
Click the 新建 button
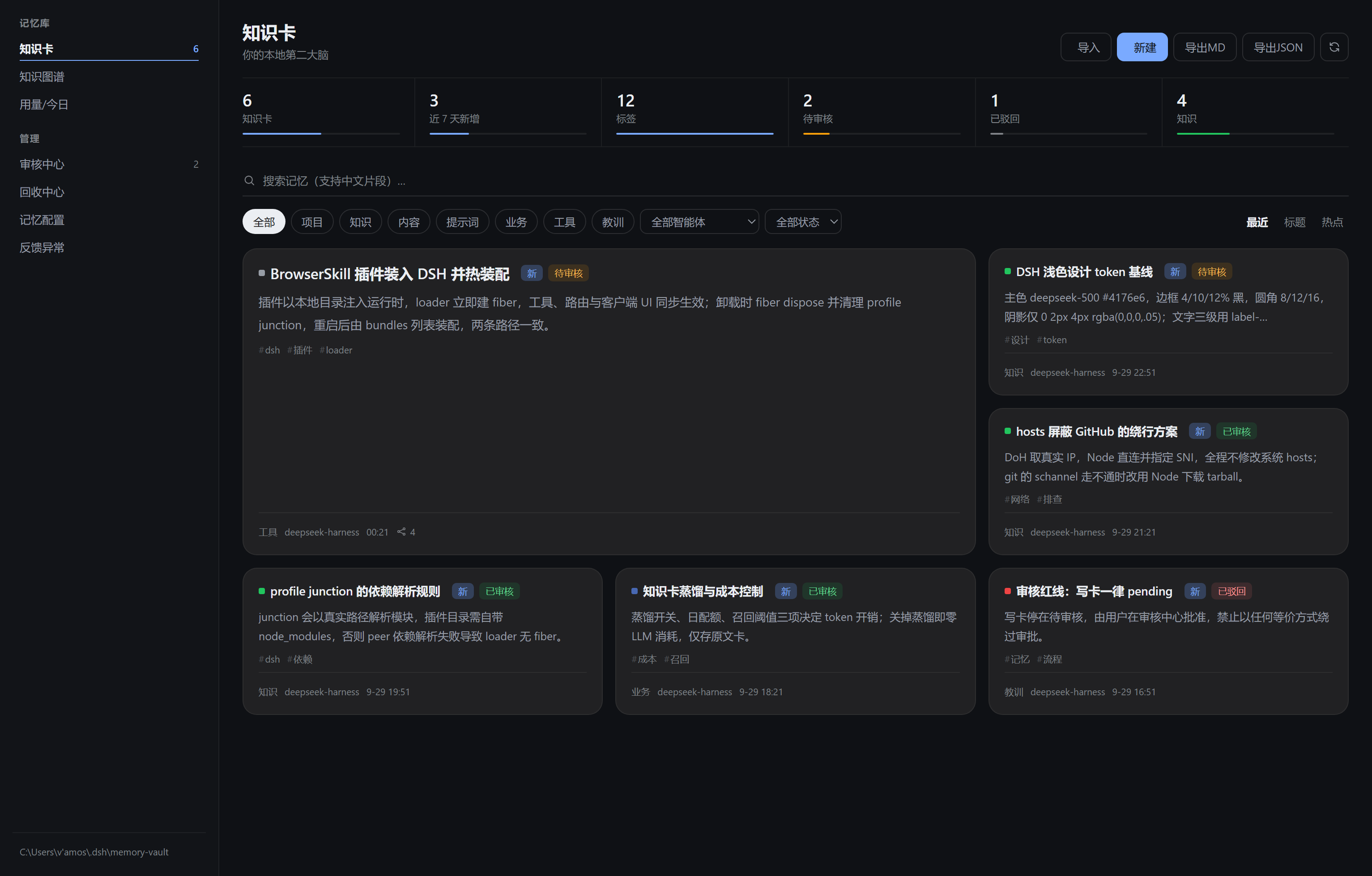[1142, 47]
